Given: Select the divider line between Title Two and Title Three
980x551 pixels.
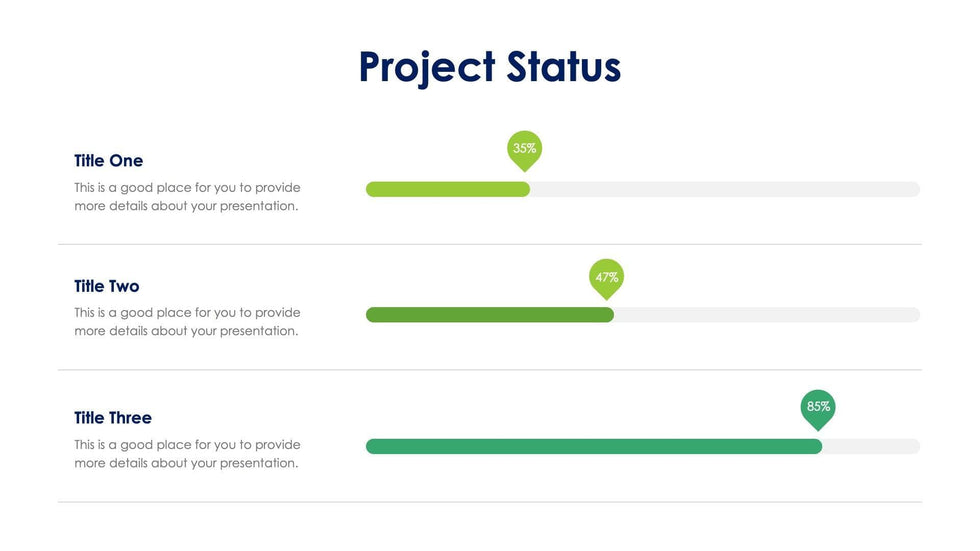Looking at the screenshot, I should pyautogui.click(x=489, y=370).
